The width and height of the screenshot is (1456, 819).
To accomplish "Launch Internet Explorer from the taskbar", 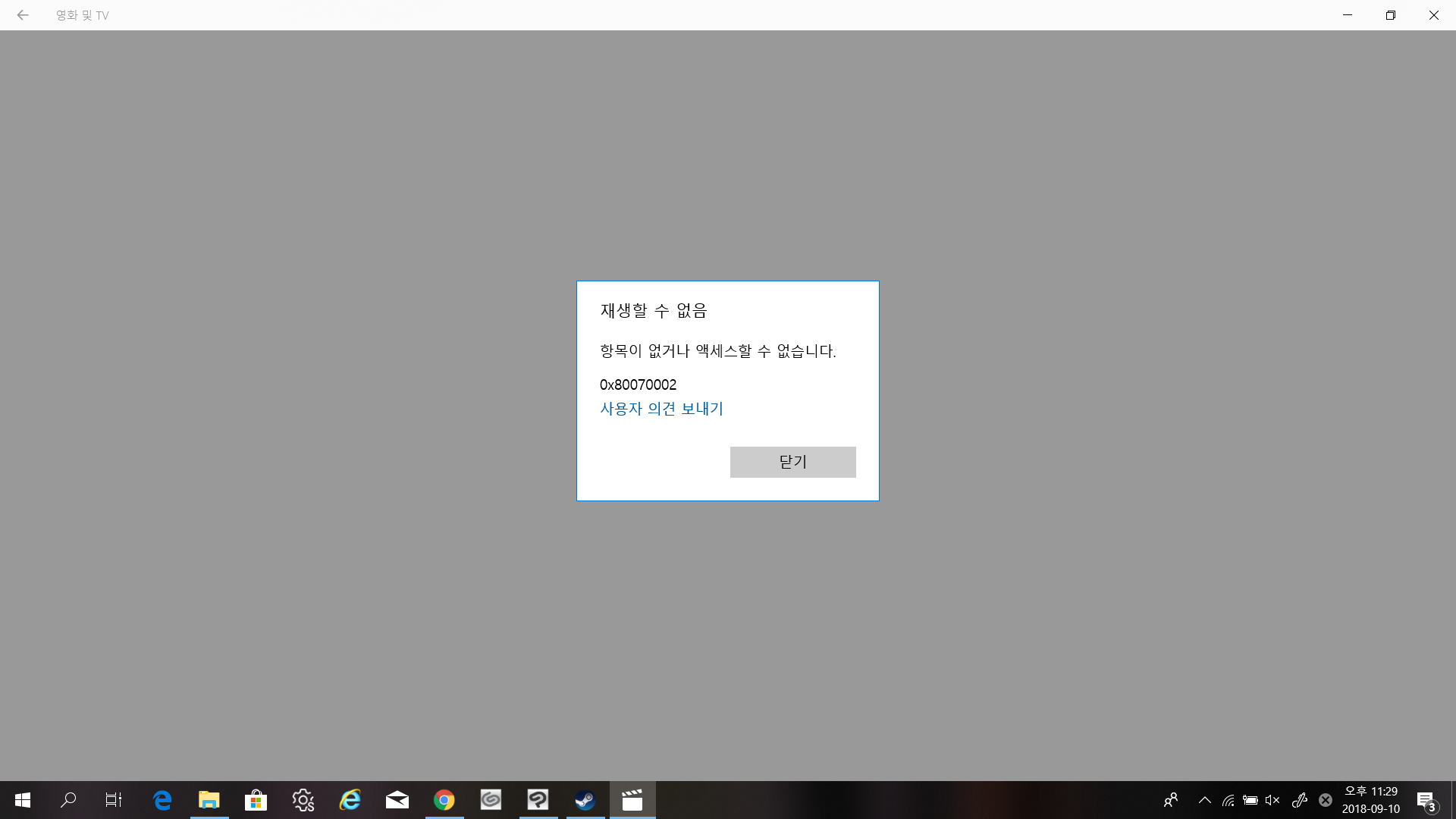I will click(350, 800).
